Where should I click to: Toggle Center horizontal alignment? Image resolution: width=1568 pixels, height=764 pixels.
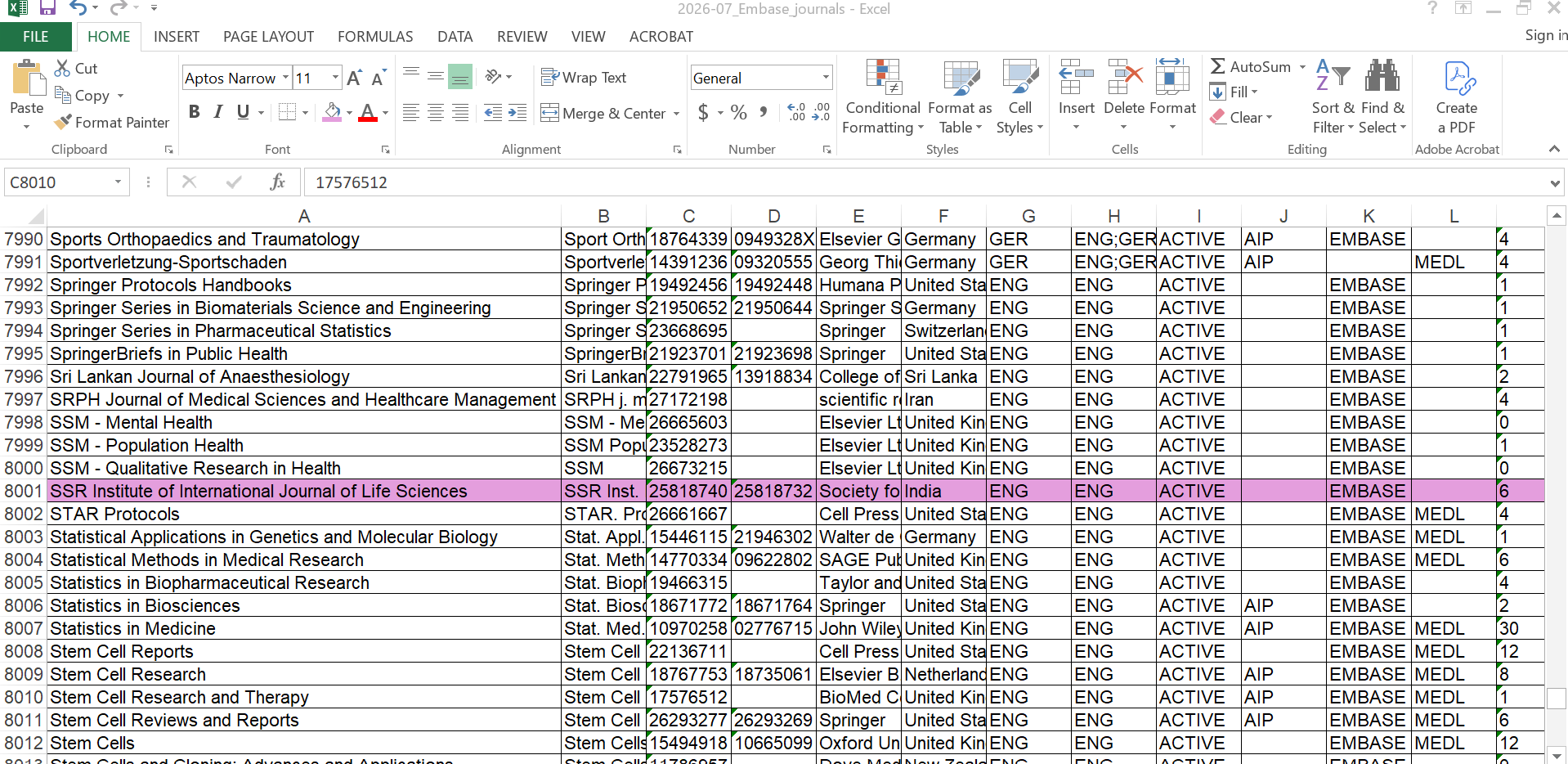click(x=436, y=113)
